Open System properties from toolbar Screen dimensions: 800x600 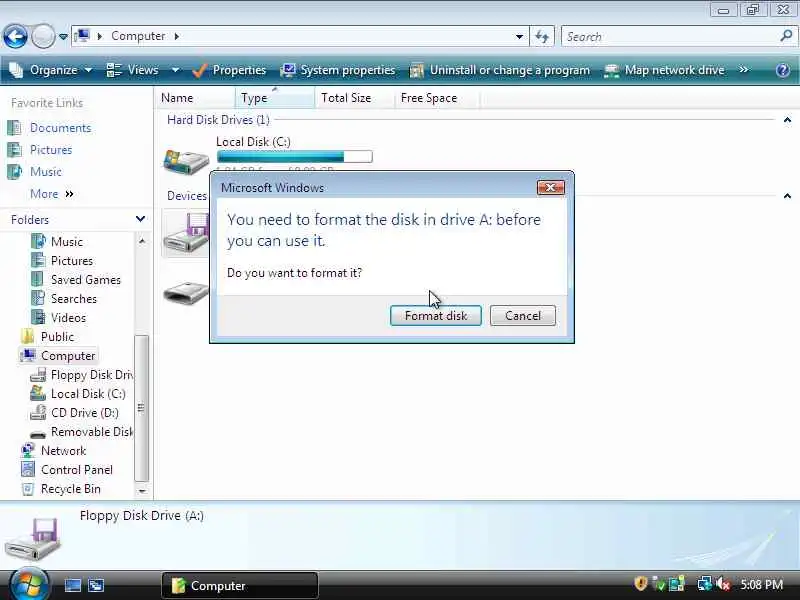[338, 70]
